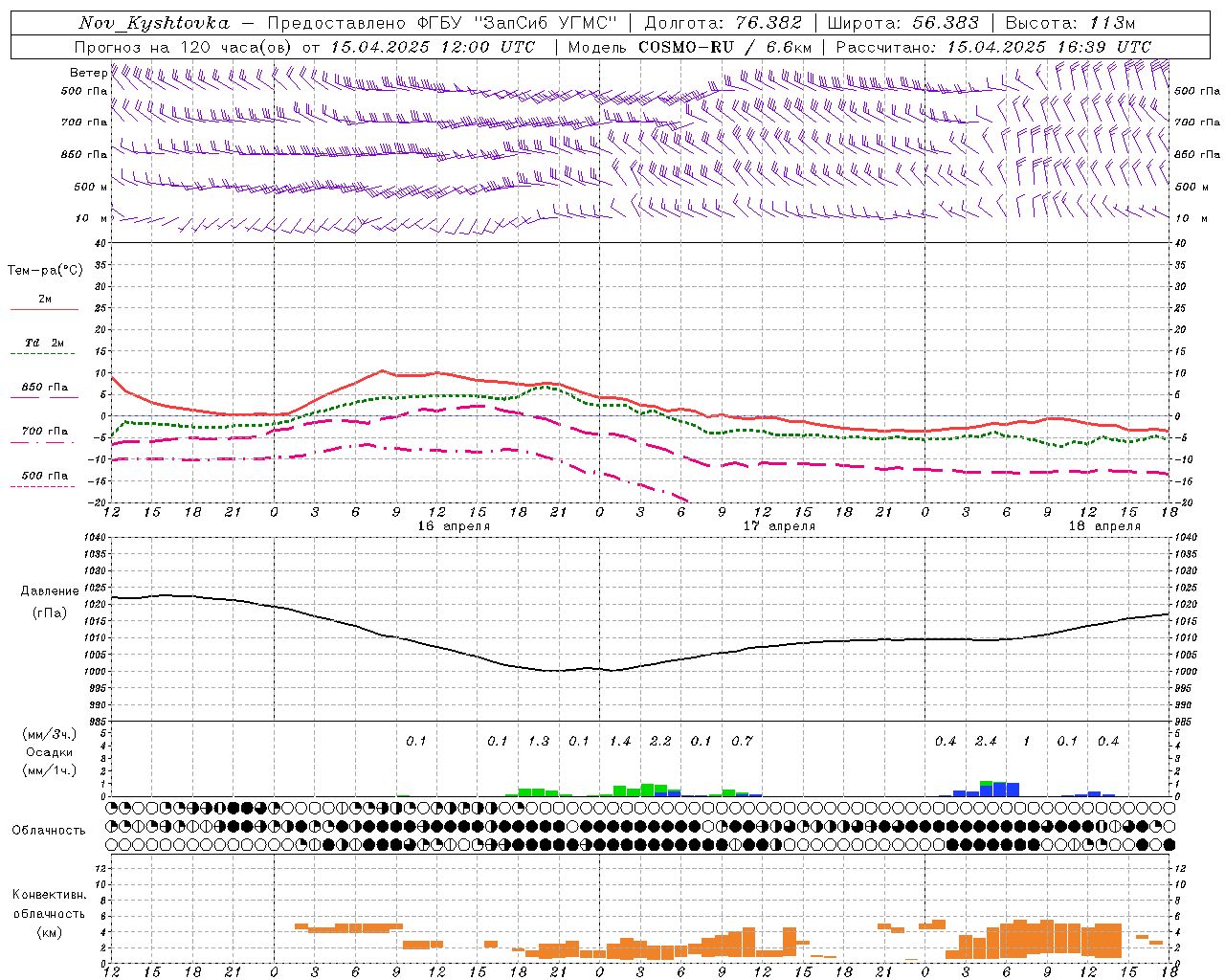Image resolution: width=1225 pixels, height=980 pixels.
Task: Select the 700 гПа temperature legend entry
Action: (x=45, y=432)
